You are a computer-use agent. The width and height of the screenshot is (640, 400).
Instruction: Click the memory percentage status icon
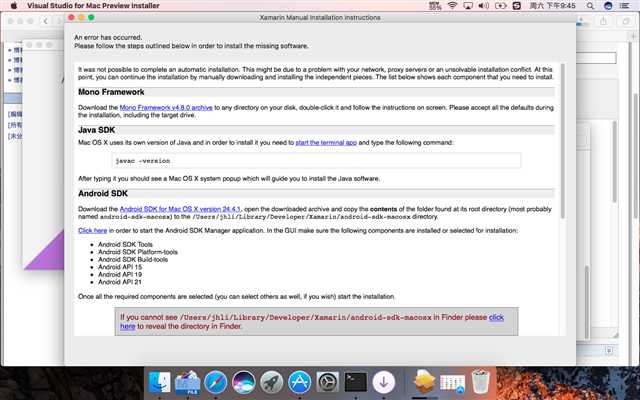(435, 6)
